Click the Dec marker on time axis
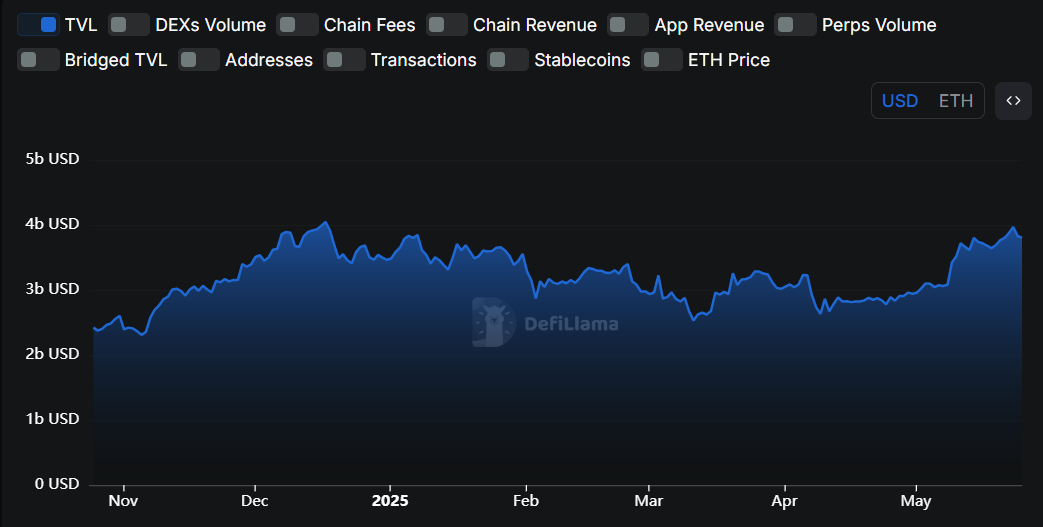The width and height of the screenshot is (1043, 527). pyautogui.click(x=255, y=500)
